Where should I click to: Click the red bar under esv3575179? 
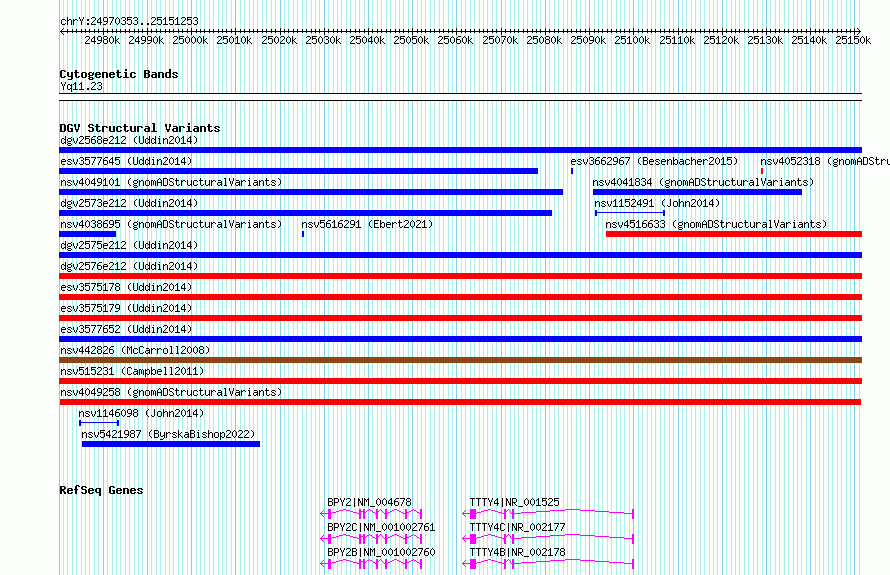click(x=460, y=318)
